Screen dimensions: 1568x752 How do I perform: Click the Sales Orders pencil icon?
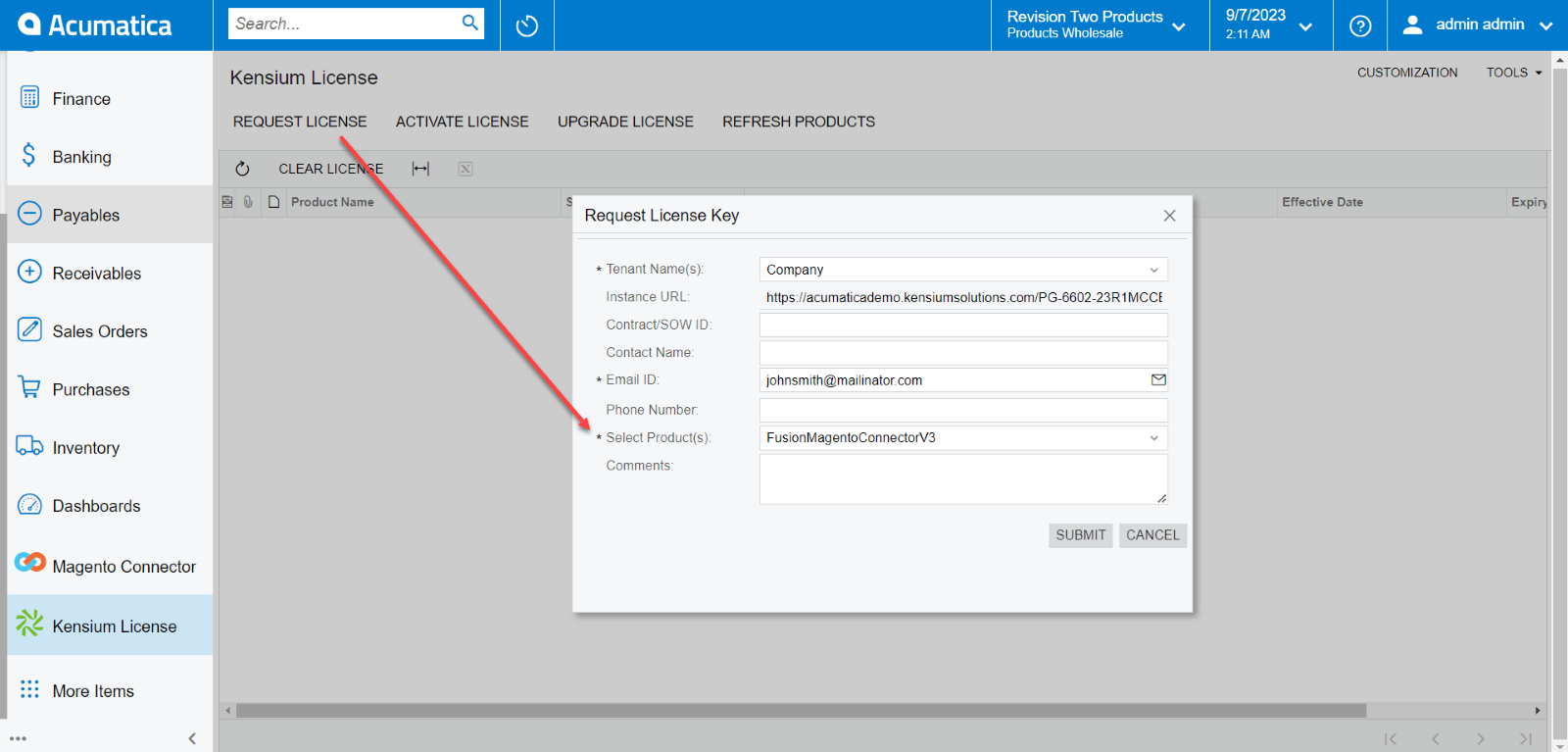coord(30,328)
